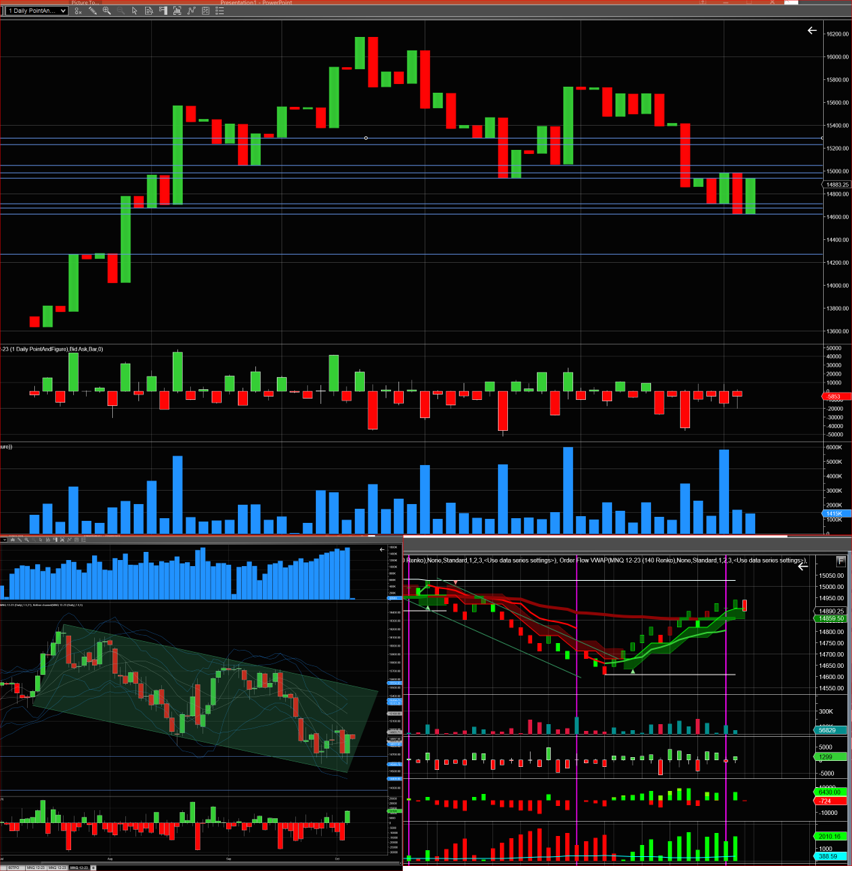Click the bar type icon in top toolbar
Image resolution: width=852 pixels, height=871 pixels.
coord(78,11)
